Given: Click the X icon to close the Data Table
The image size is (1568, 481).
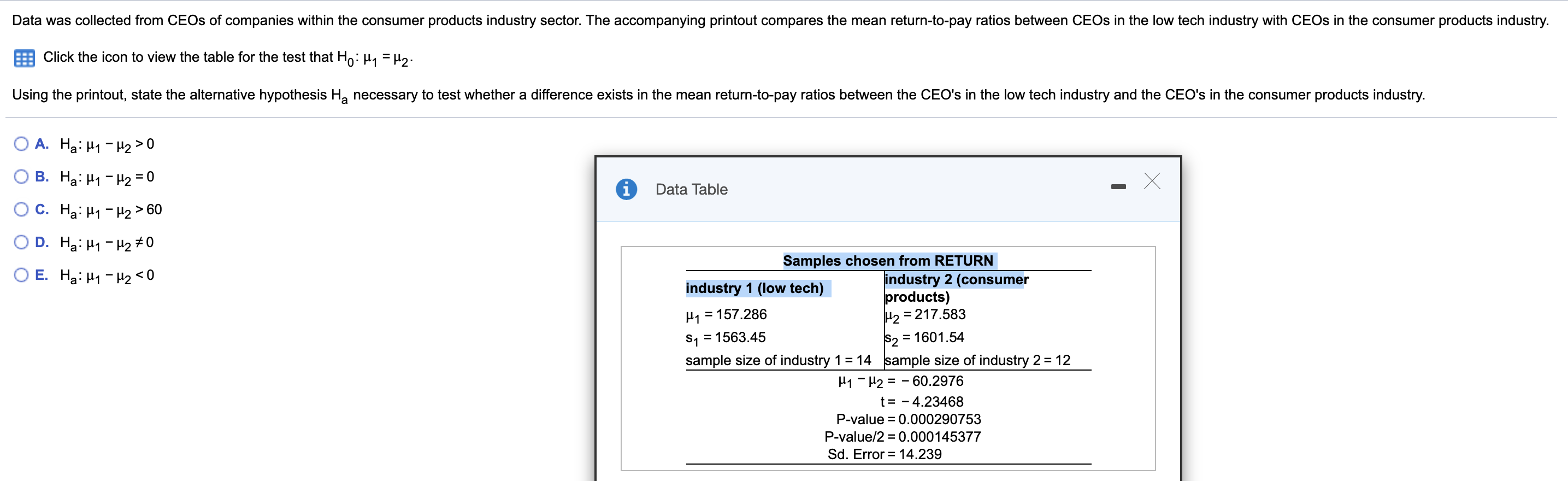Looking at the screenshot, I should click(1152, 181).
